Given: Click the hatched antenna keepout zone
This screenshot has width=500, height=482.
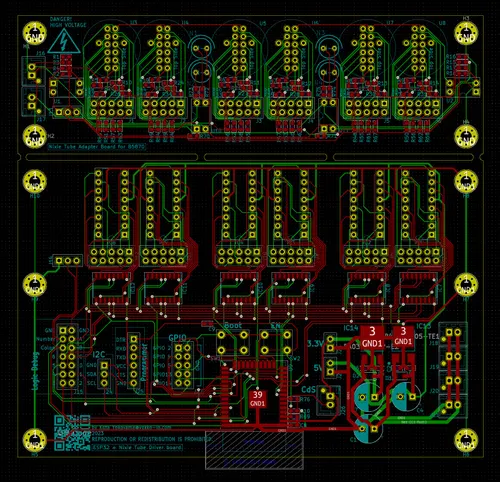Looking at the screenshot, I should [x=254, y=450].
